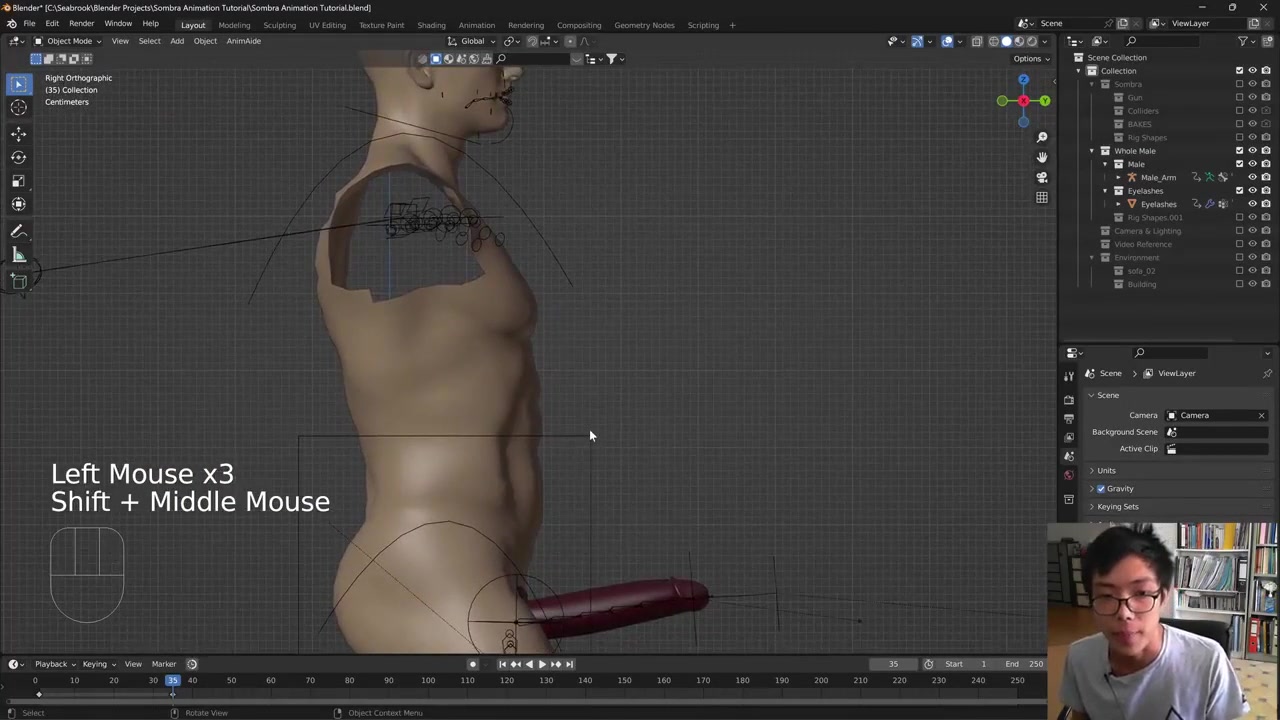Click the zoom magnifier viewport icon
The image size is (1280, 720).
[1041, 137]
